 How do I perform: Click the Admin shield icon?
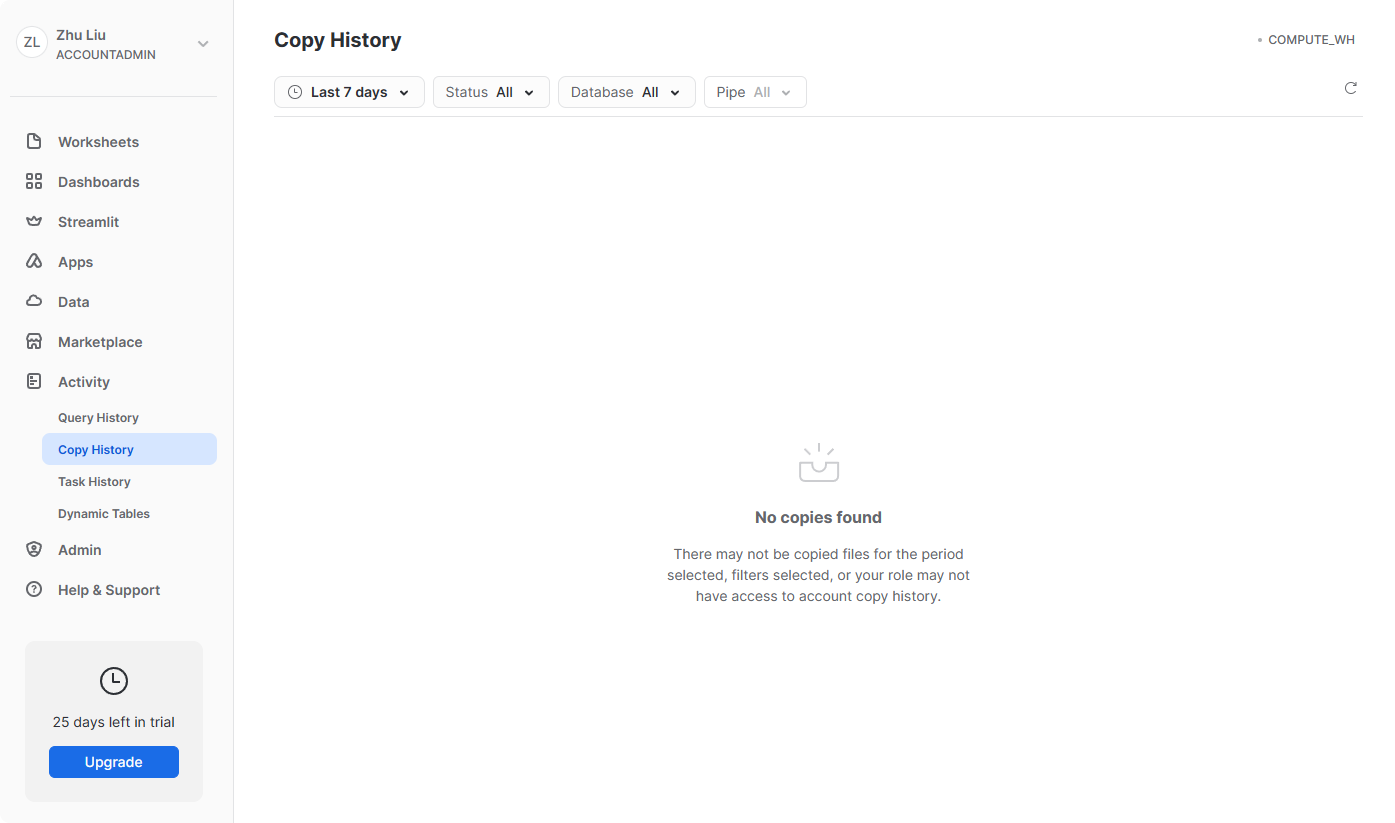coord(34,550)
